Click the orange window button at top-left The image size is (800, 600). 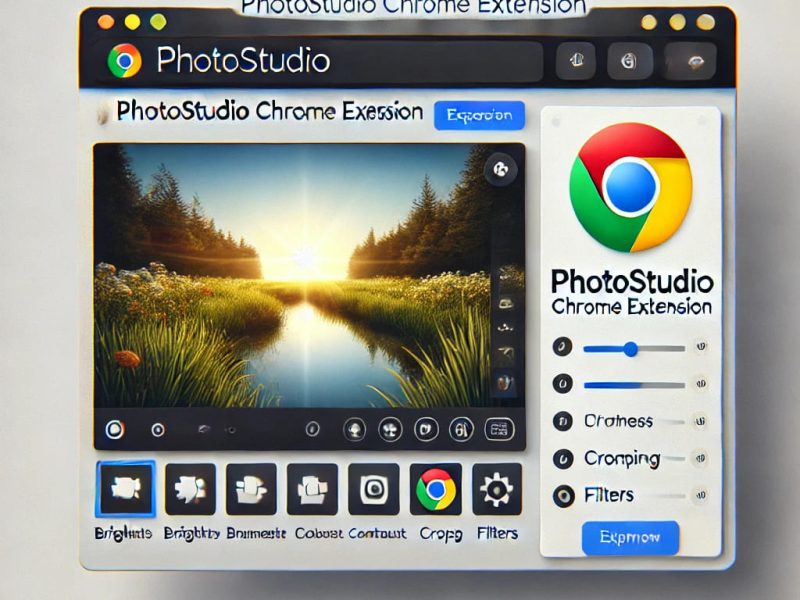click(106, 22)
